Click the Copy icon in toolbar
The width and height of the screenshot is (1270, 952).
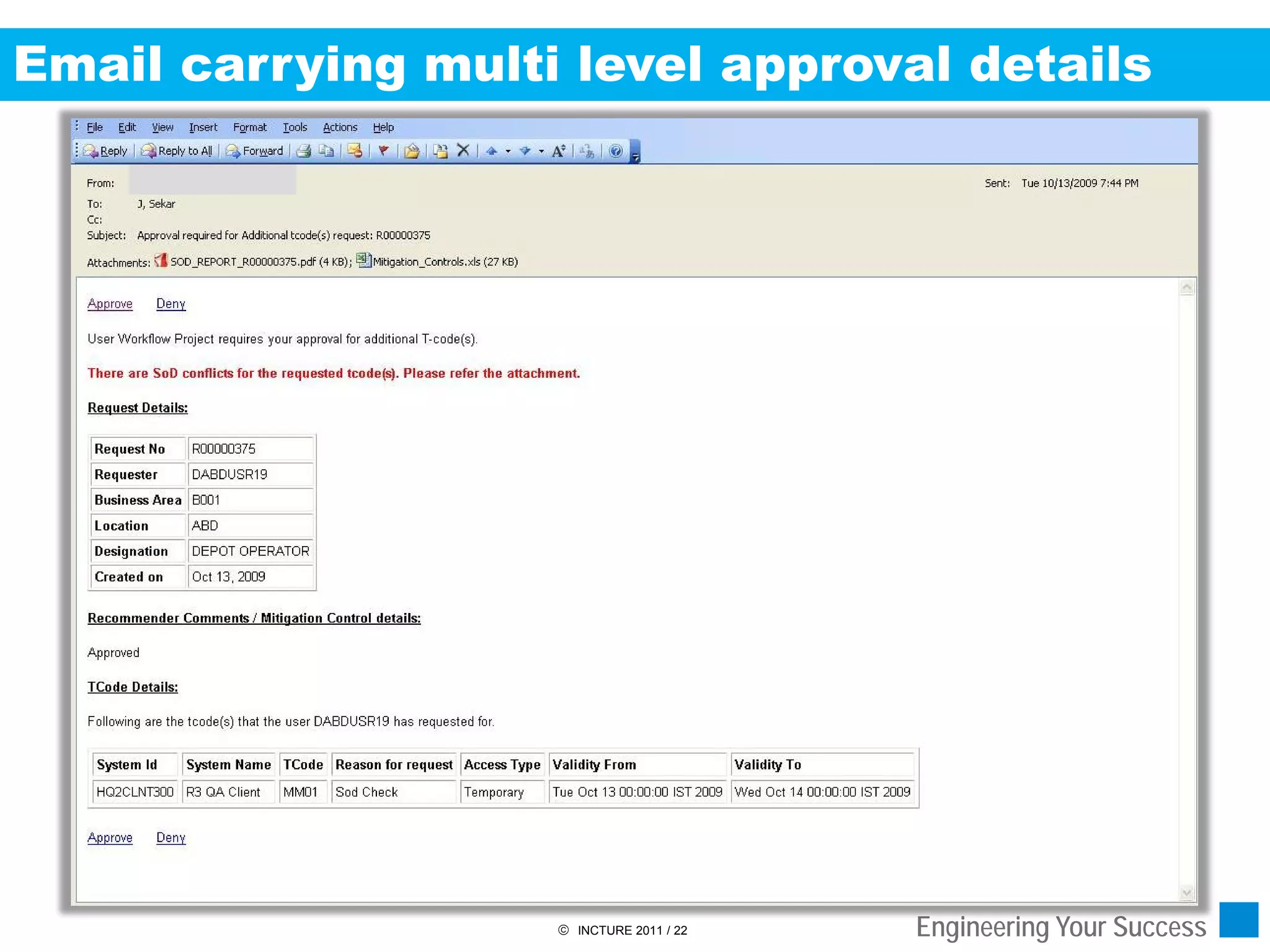pyautogui.click(x=326, y=151)
